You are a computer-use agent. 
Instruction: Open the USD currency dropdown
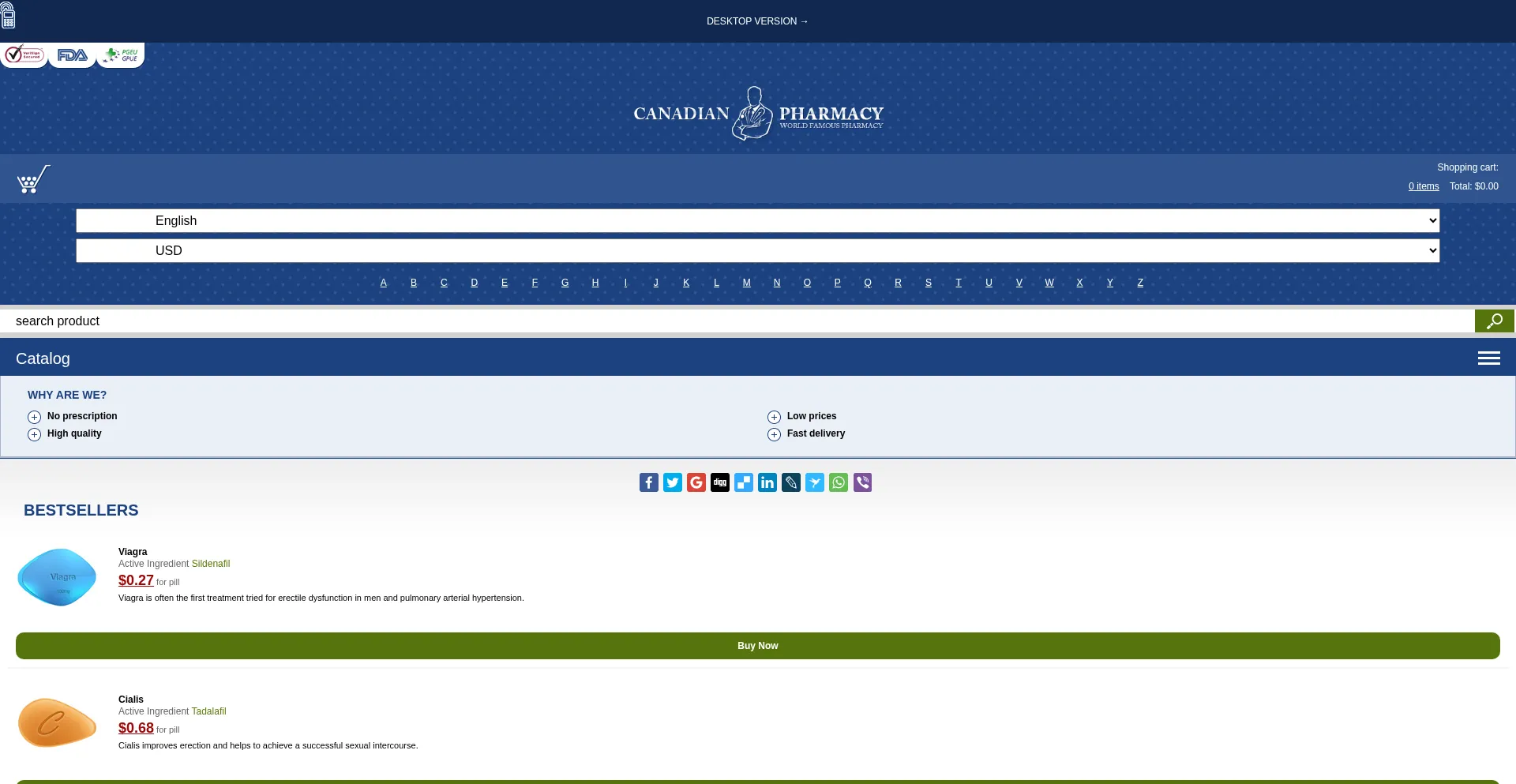tap(757, 251)
